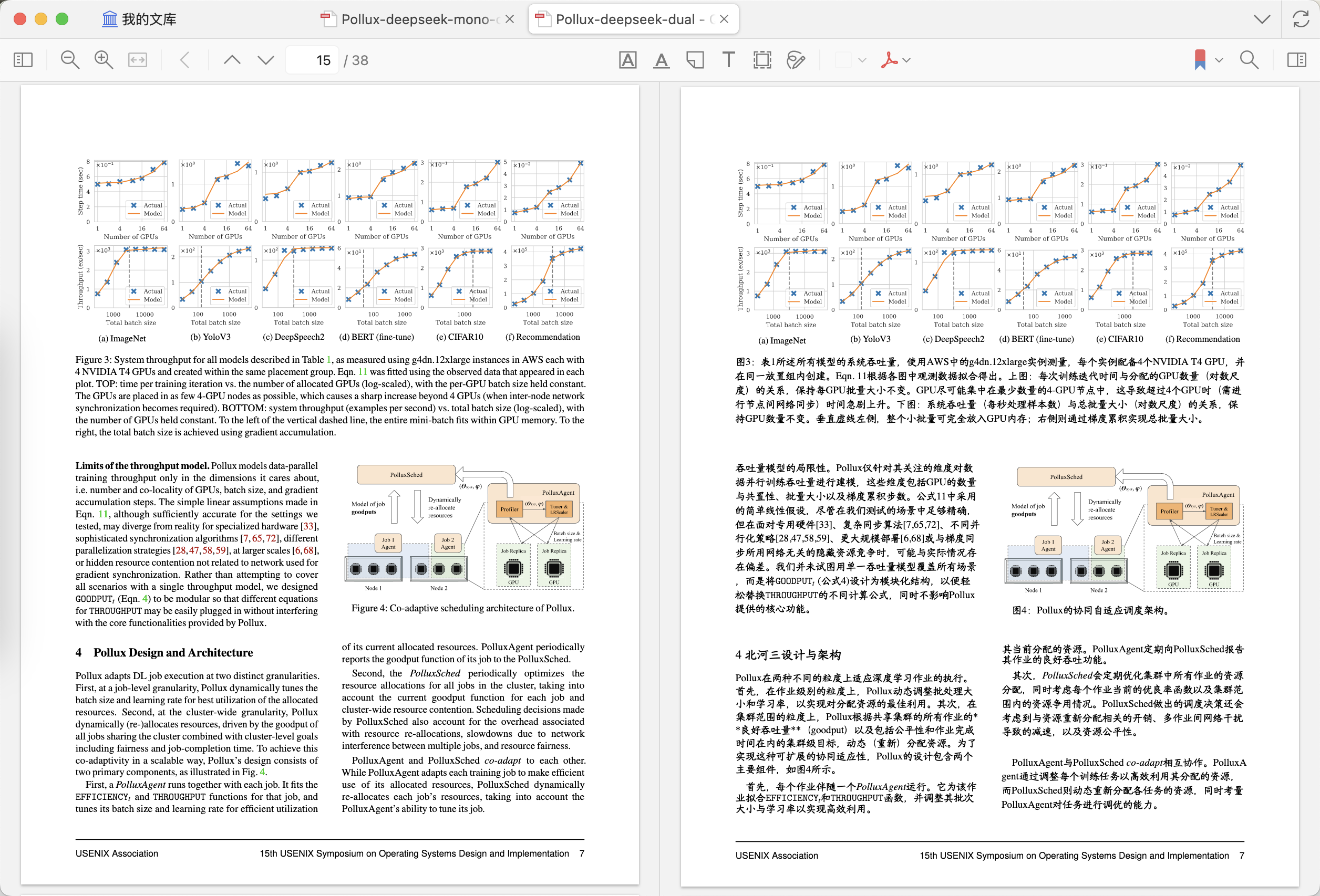Open the 我的文库 library tab

[139, 19]
